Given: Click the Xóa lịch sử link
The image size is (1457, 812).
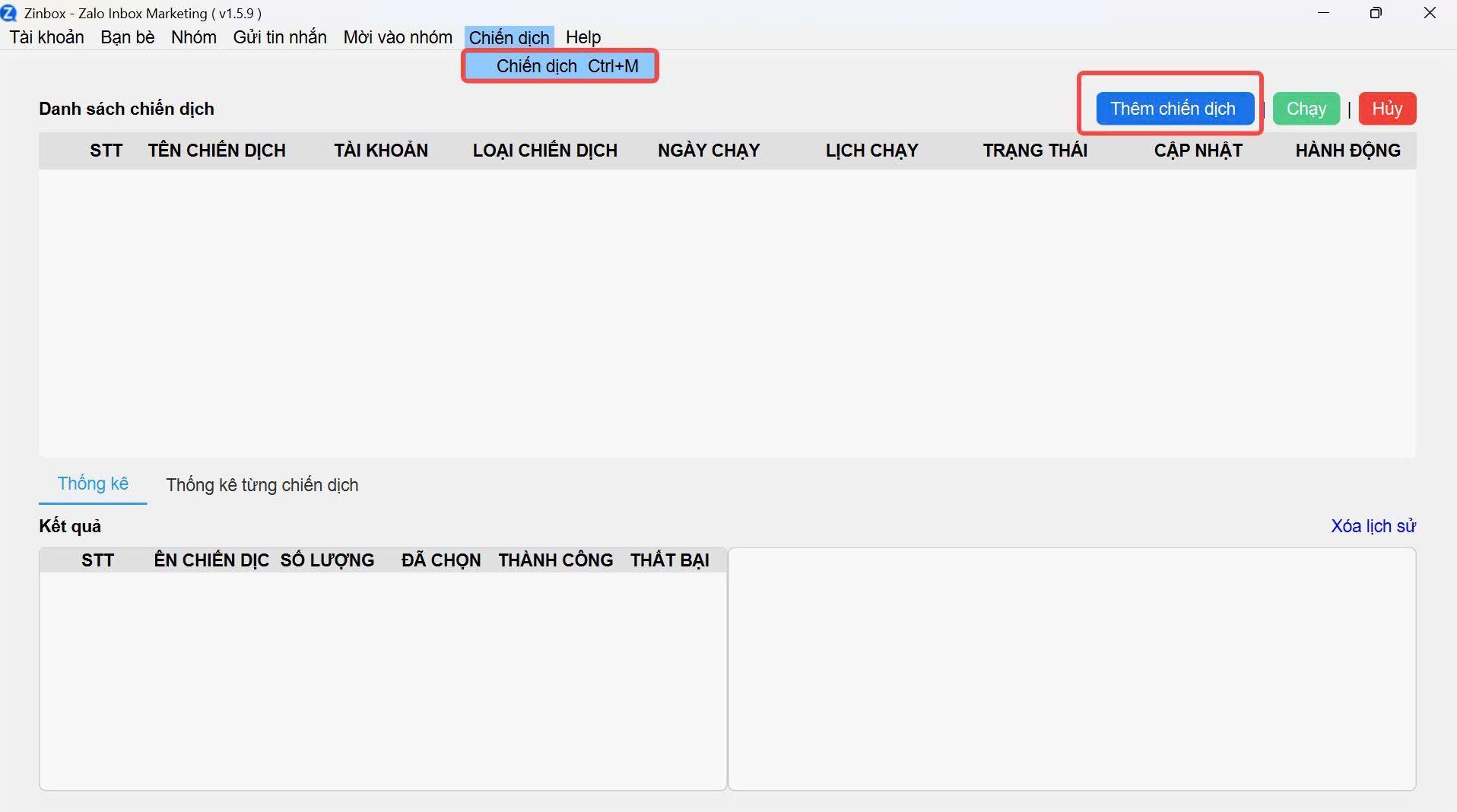Looking at the screenshot, I should coord(1373,526).
